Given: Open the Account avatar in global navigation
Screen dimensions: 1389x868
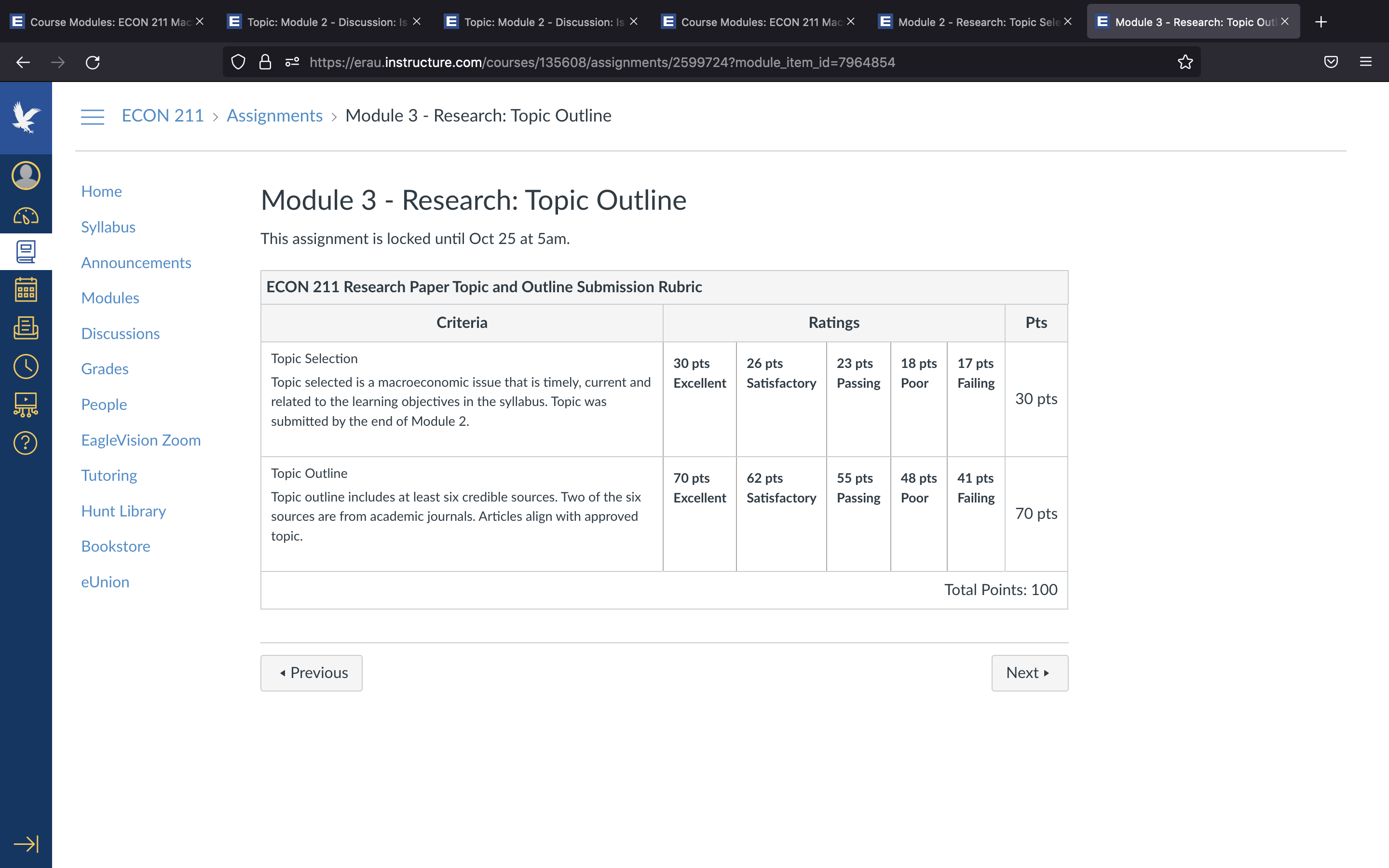Looking at the screenshot, I should pyautogui.click(x=26, y=175).
